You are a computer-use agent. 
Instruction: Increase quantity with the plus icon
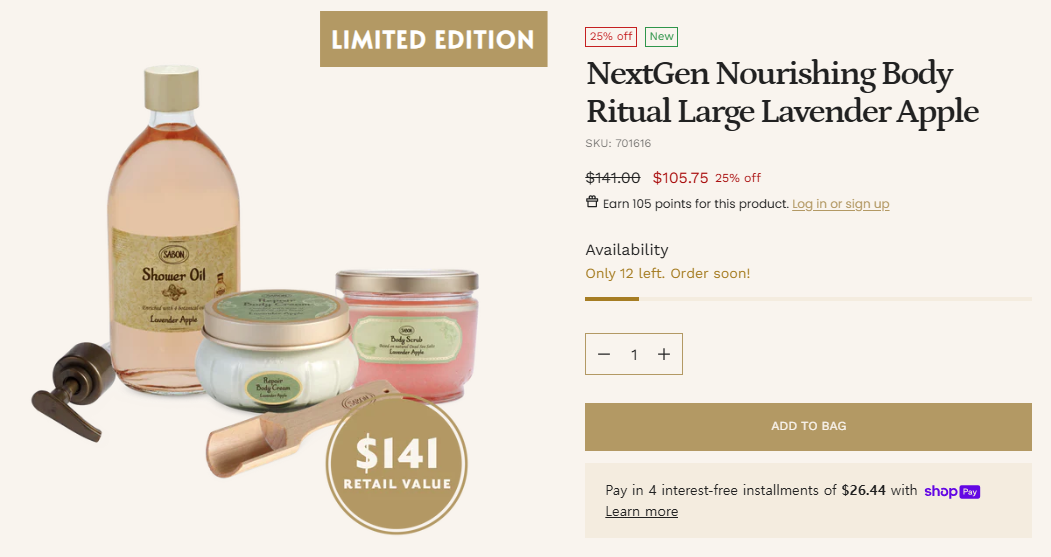pos(664,354)
